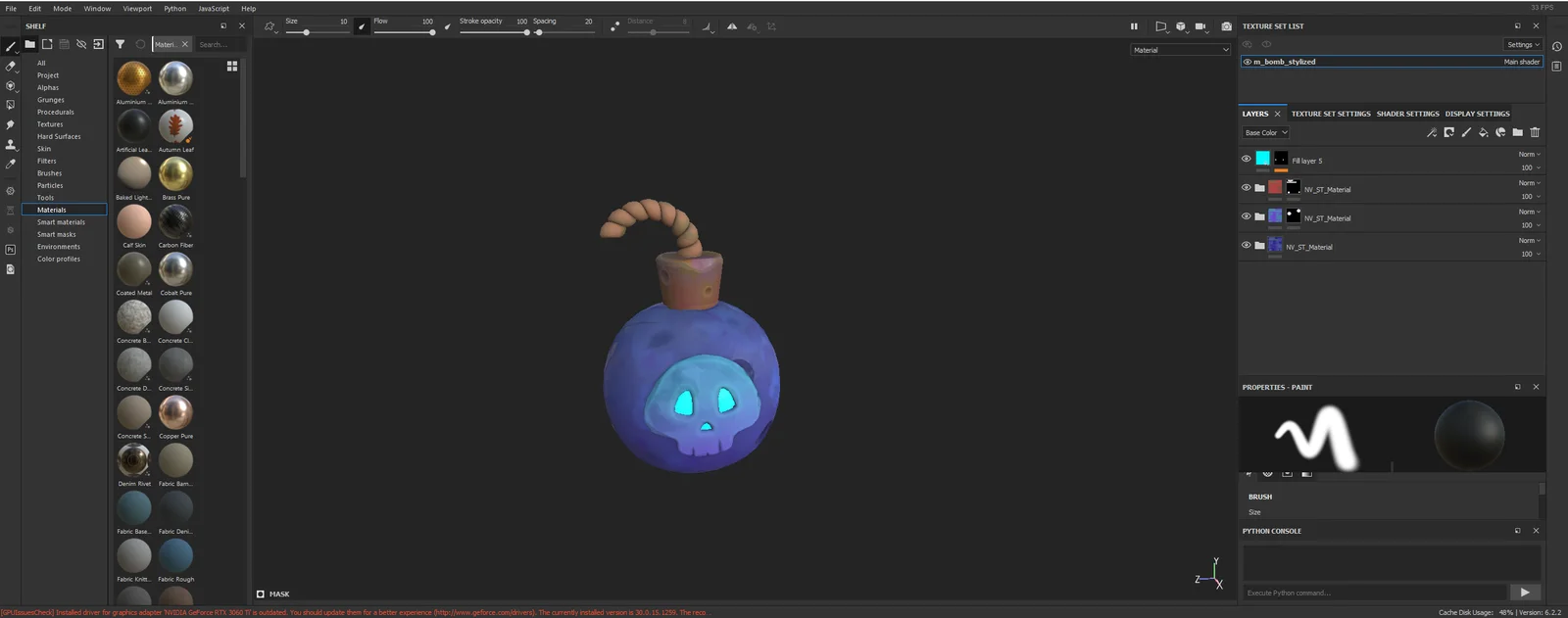Add a new paint layer
The image size is (1568, 618).
coord(1466,132)
